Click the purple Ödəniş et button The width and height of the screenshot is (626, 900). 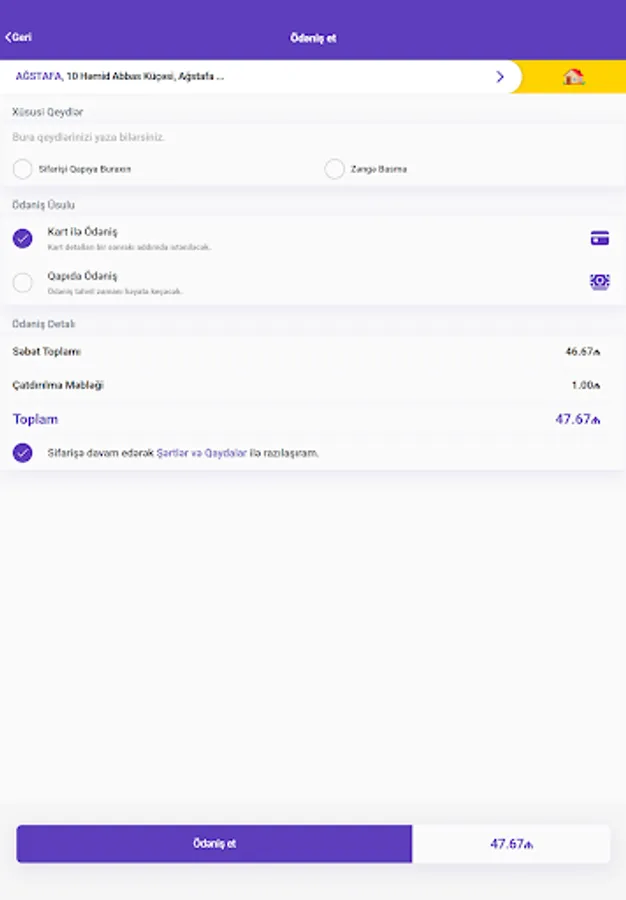click(x=214, y=844)
